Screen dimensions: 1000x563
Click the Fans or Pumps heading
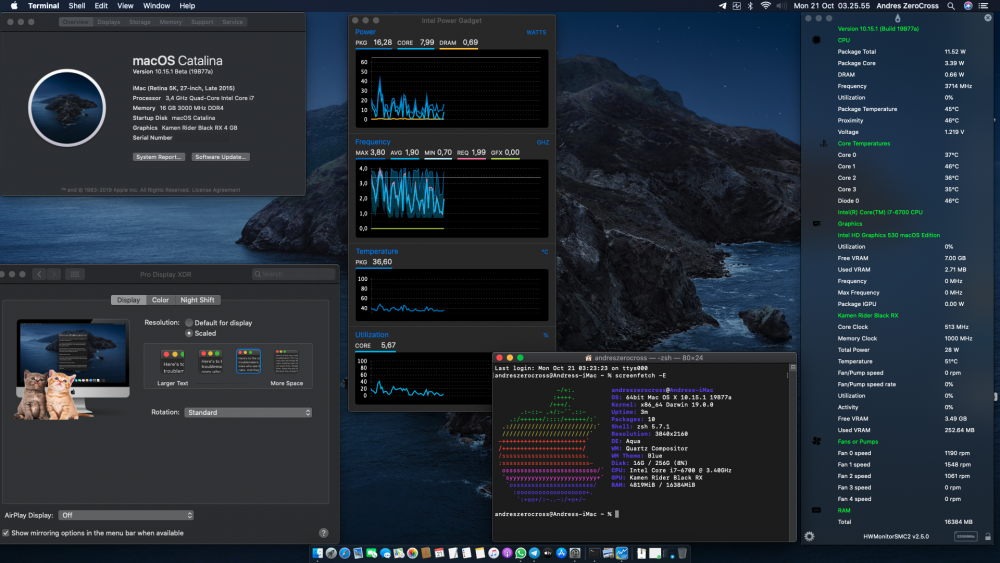point(858,442)
